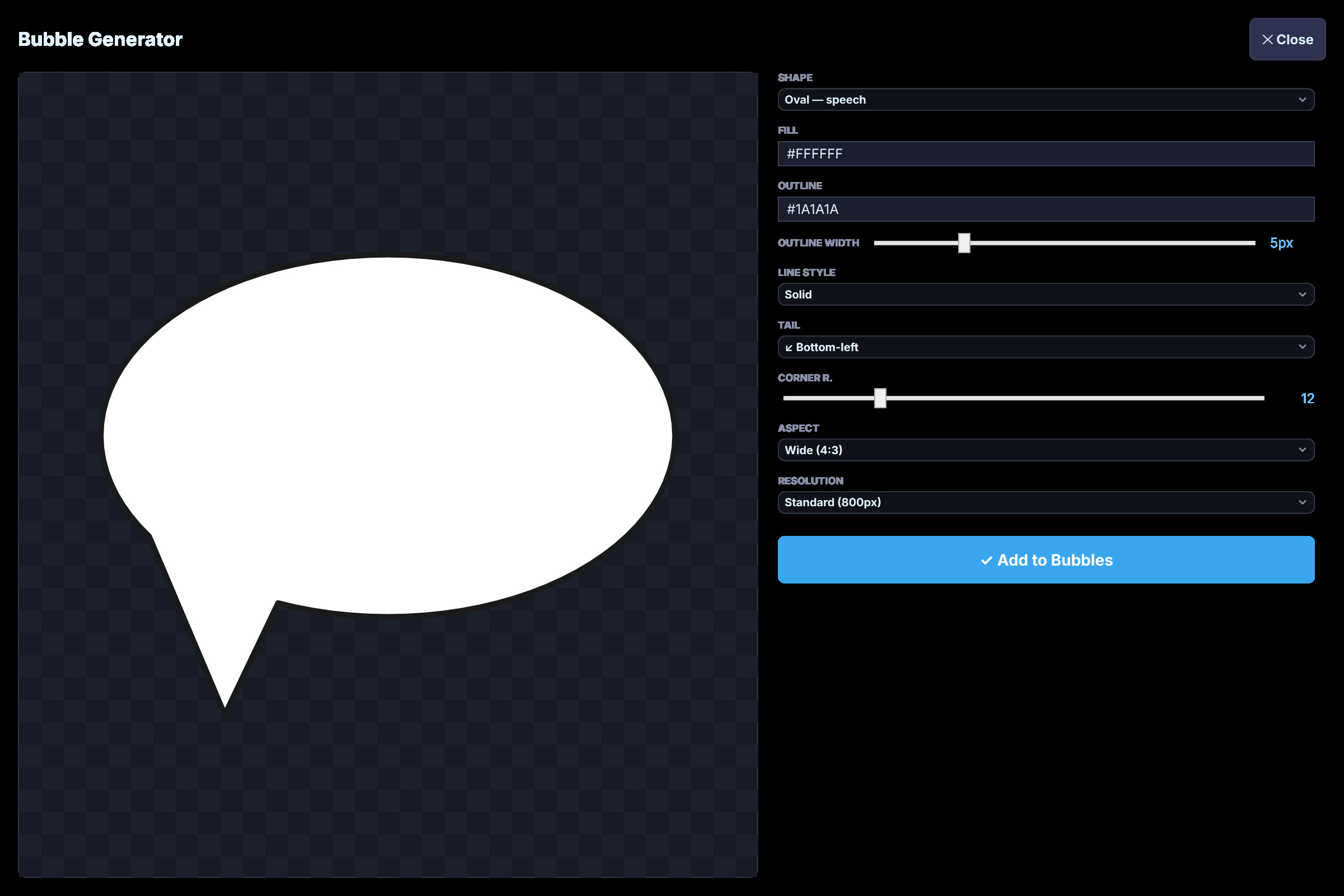Click the corner radius value 12
Image resolution: width=1344 pixels, height=896 pixels.
pos(1307,398)
